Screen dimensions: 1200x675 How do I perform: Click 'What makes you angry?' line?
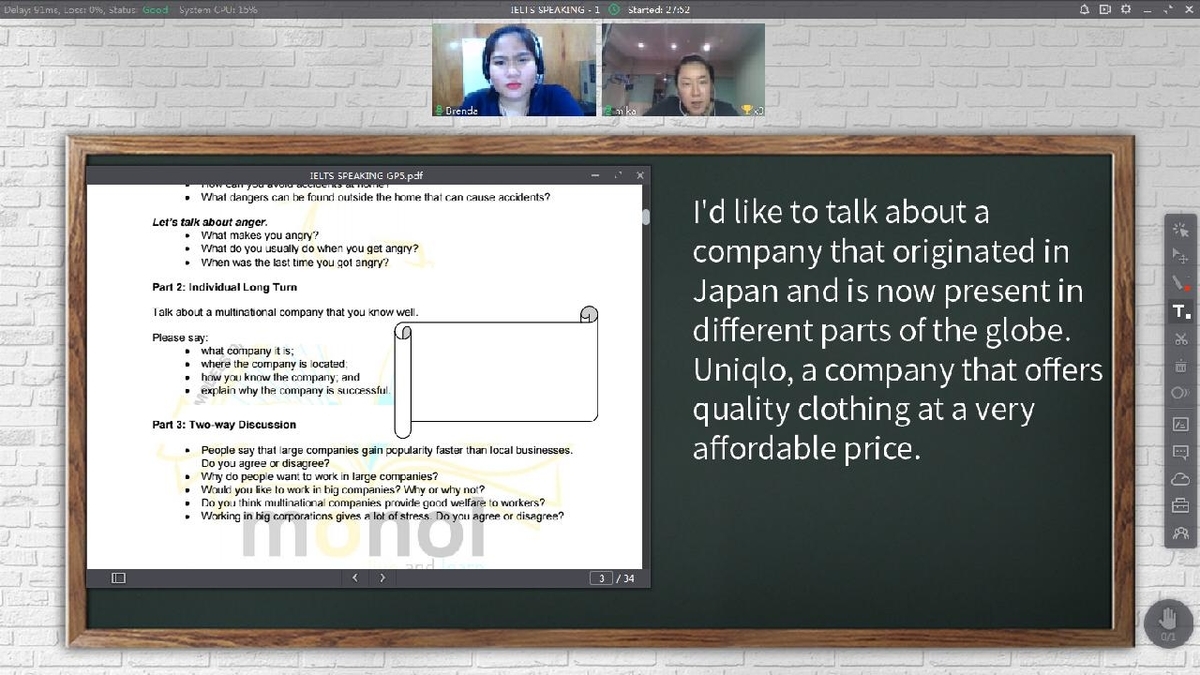pyautogui.click(x=260, y=236)
